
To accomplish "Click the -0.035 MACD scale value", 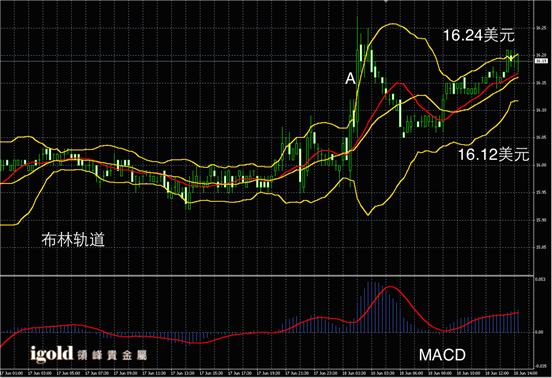I will pos(540,366).
